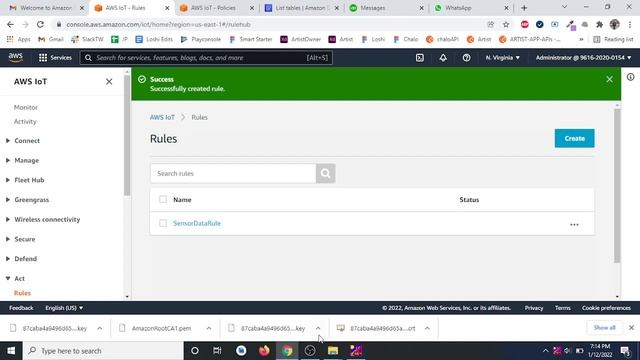The height and width of the screenshot is (360, 640).
Task: Open the Chrome three-dot menu
Action: pos(630,24)
